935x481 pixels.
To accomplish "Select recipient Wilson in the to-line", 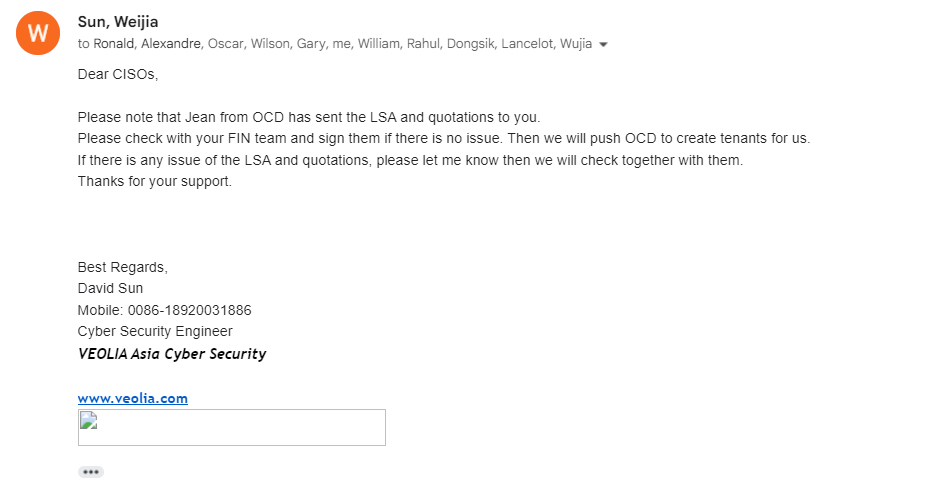I will (x=271, y=44).
